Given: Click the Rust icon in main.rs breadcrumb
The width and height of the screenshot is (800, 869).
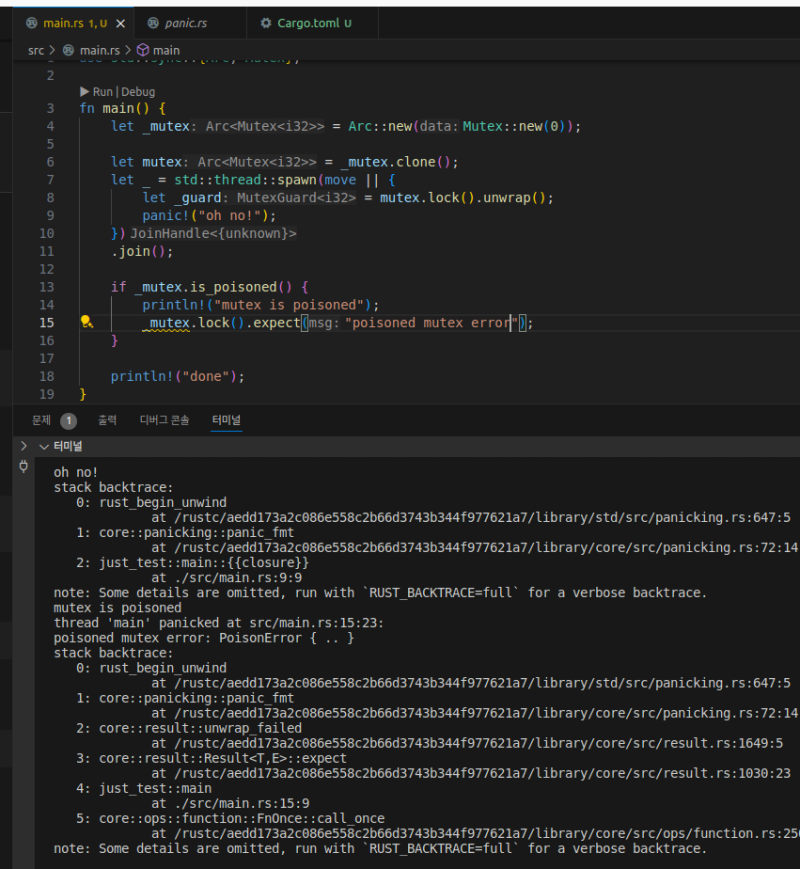Looking at the screenshot, I should tap(68, 49).
